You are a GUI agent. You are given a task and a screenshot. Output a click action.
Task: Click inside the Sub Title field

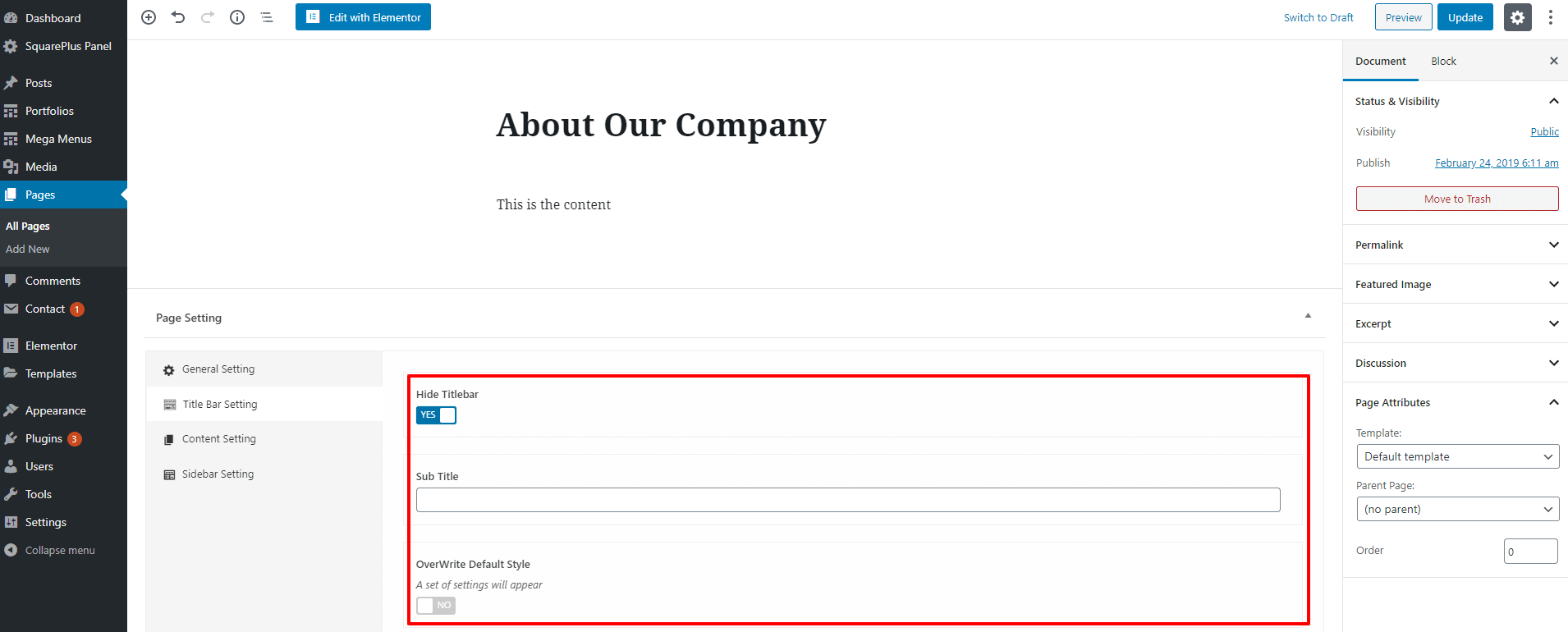(x=847, y=499)
